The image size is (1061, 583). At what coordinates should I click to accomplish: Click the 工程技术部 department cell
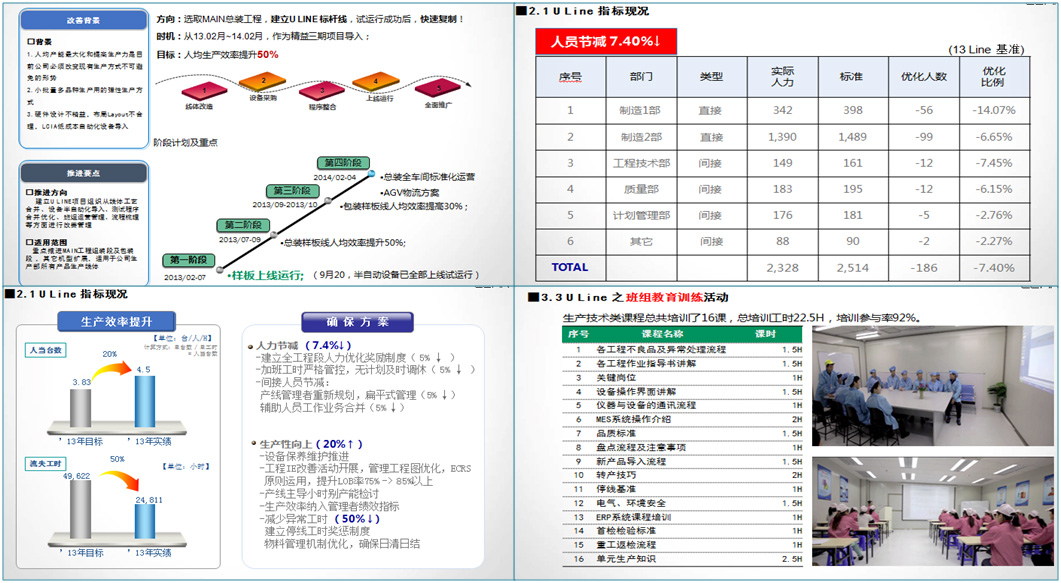click(x=641, y=164)
